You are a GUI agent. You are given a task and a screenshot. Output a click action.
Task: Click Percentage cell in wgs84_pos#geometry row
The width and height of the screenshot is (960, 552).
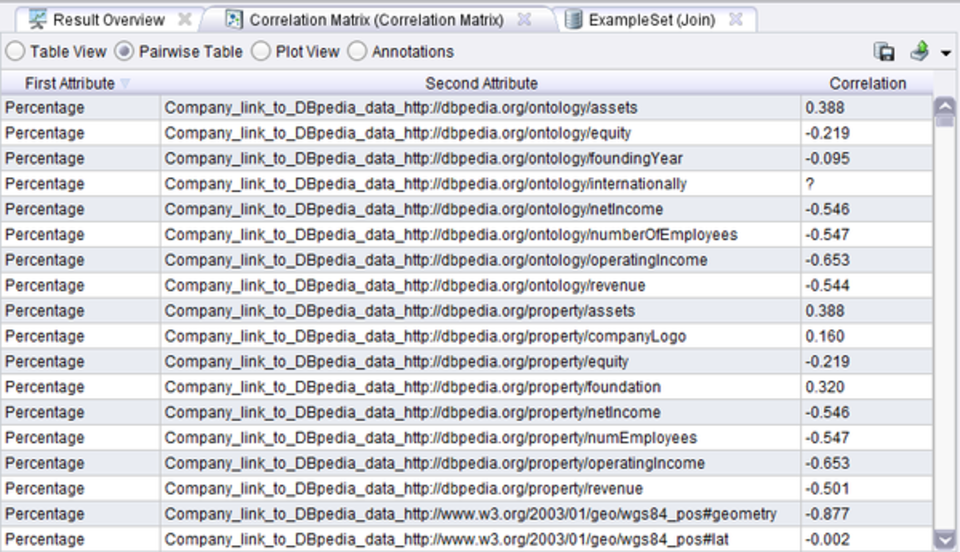point(80,514)
